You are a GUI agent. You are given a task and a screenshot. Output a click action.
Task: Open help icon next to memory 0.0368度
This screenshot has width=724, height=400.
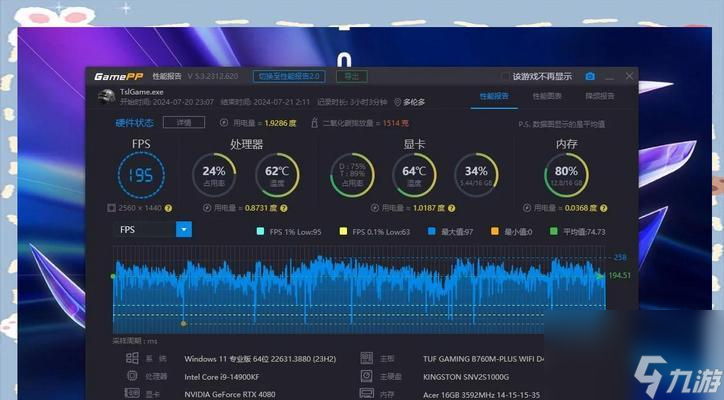pos(603,208)
